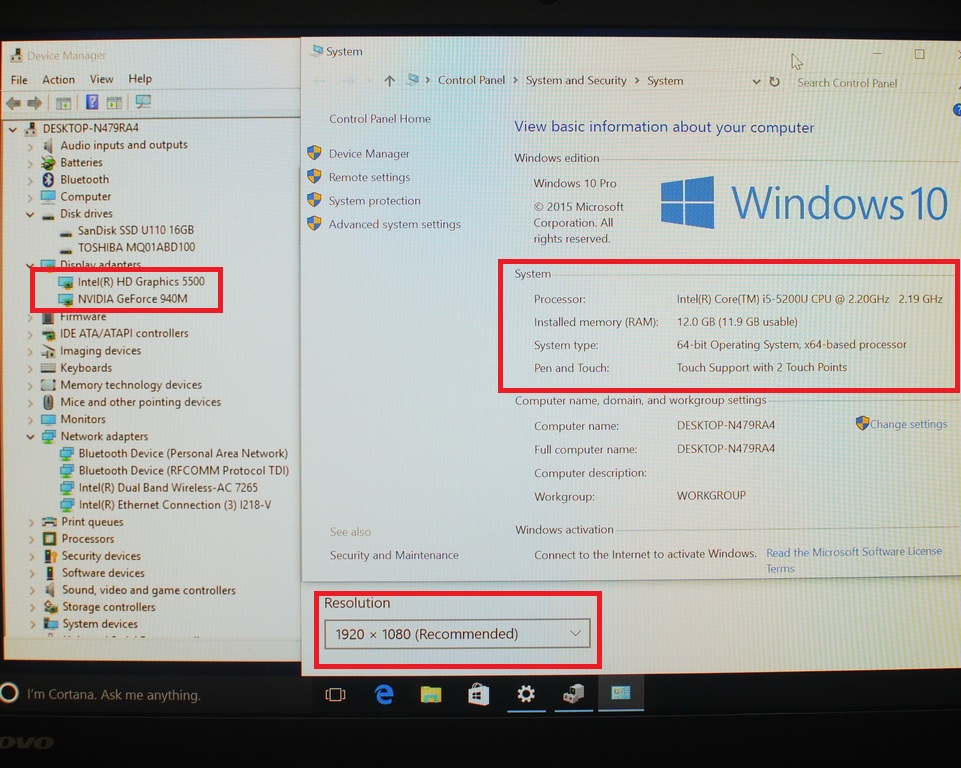Open the Resolution dropdown
Screen dimensions: 961x768
(x=457, y=634)
